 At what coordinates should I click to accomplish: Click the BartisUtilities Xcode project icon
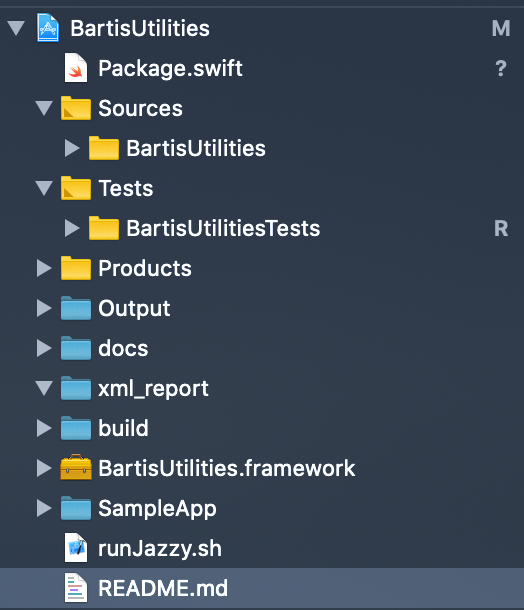click(48, 28)
